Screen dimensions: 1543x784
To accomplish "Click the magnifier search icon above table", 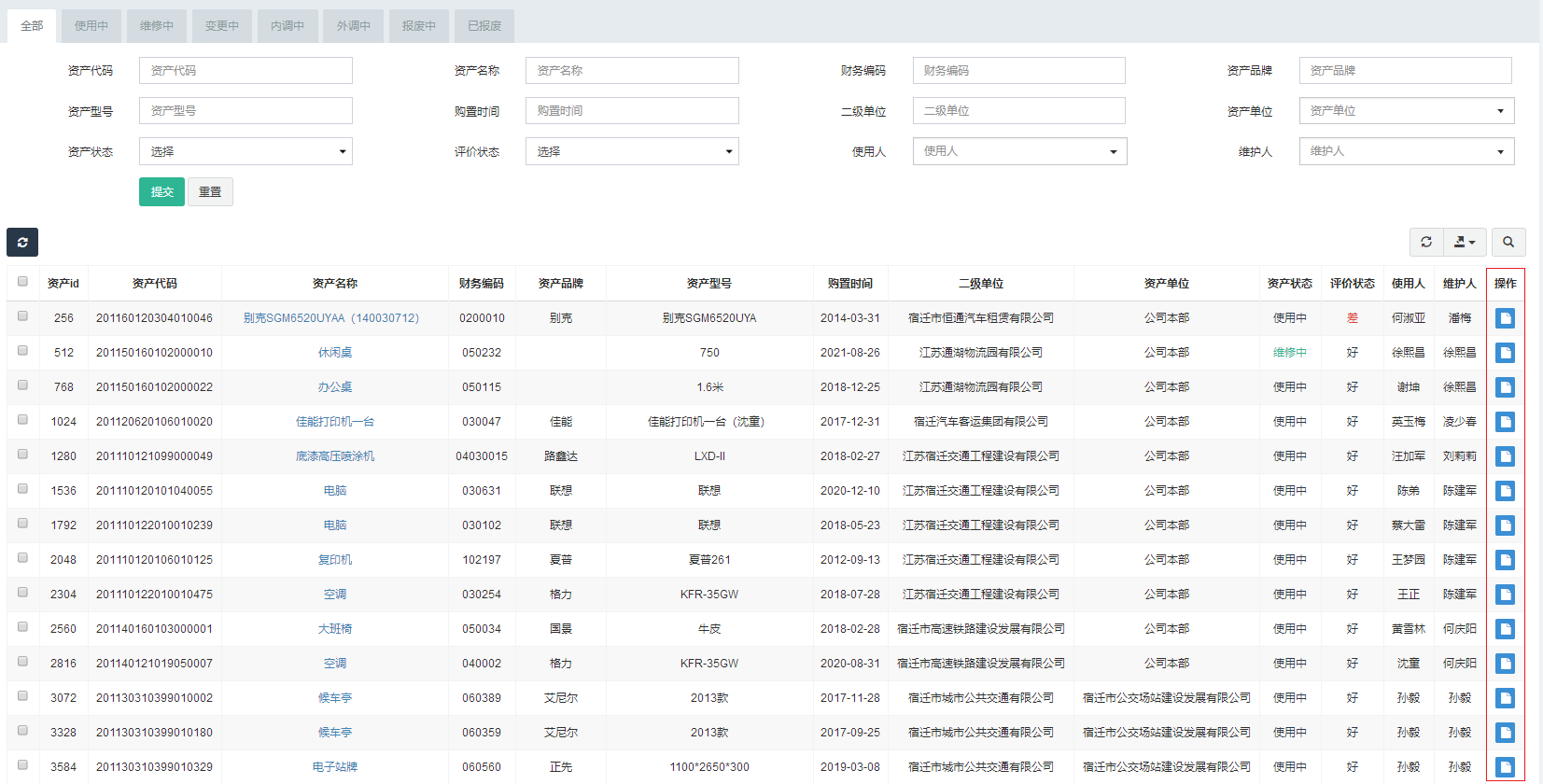I will 1508,243.
